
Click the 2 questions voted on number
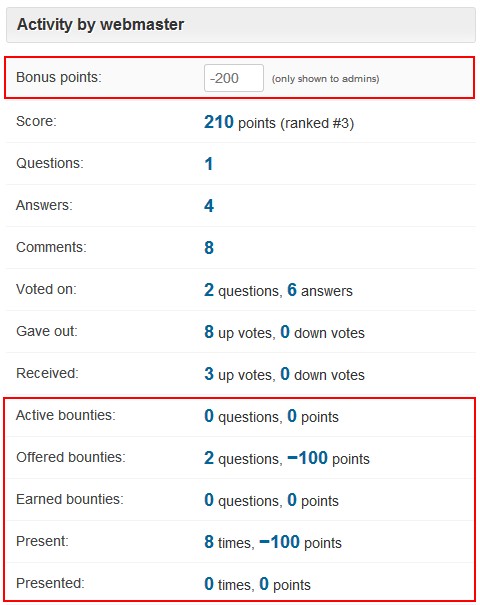point(209,290)
